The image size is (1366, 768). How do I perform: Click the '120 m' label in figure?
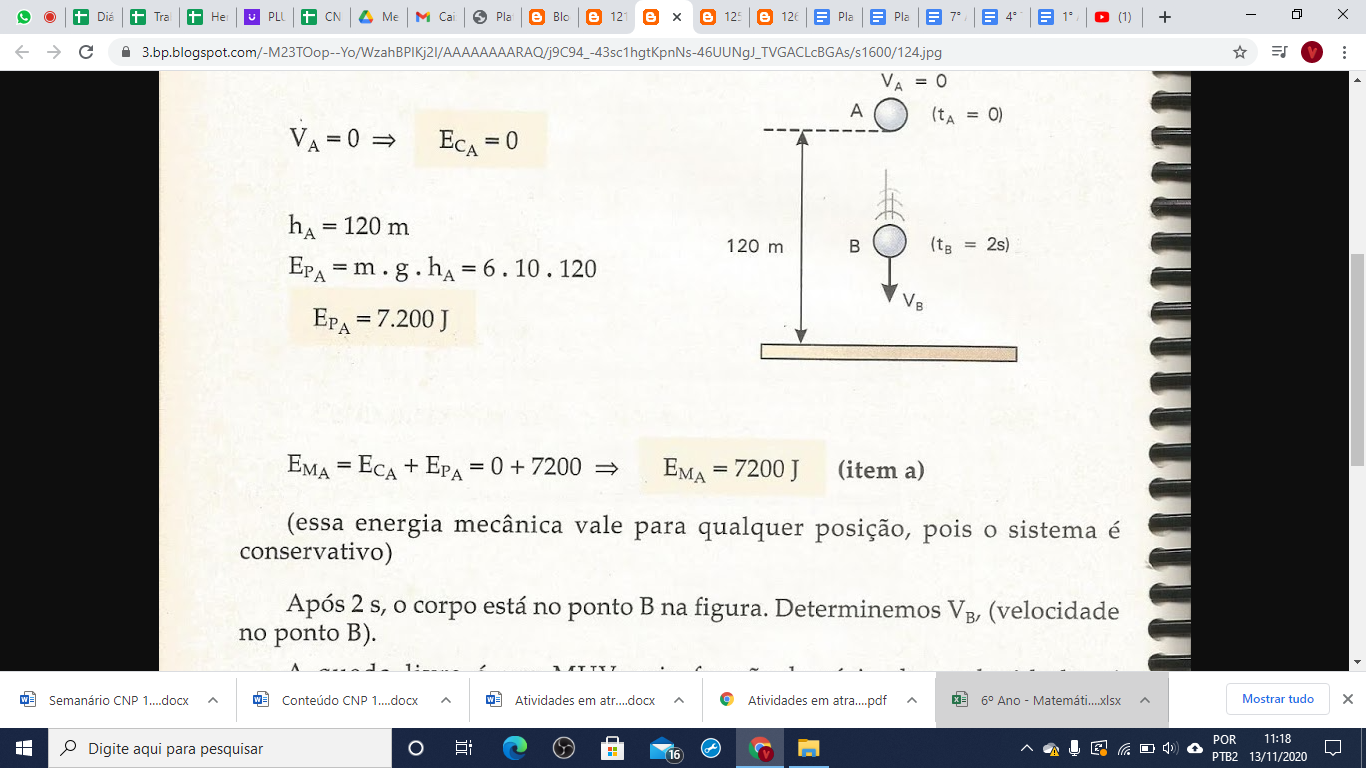(x=755, y=245)
